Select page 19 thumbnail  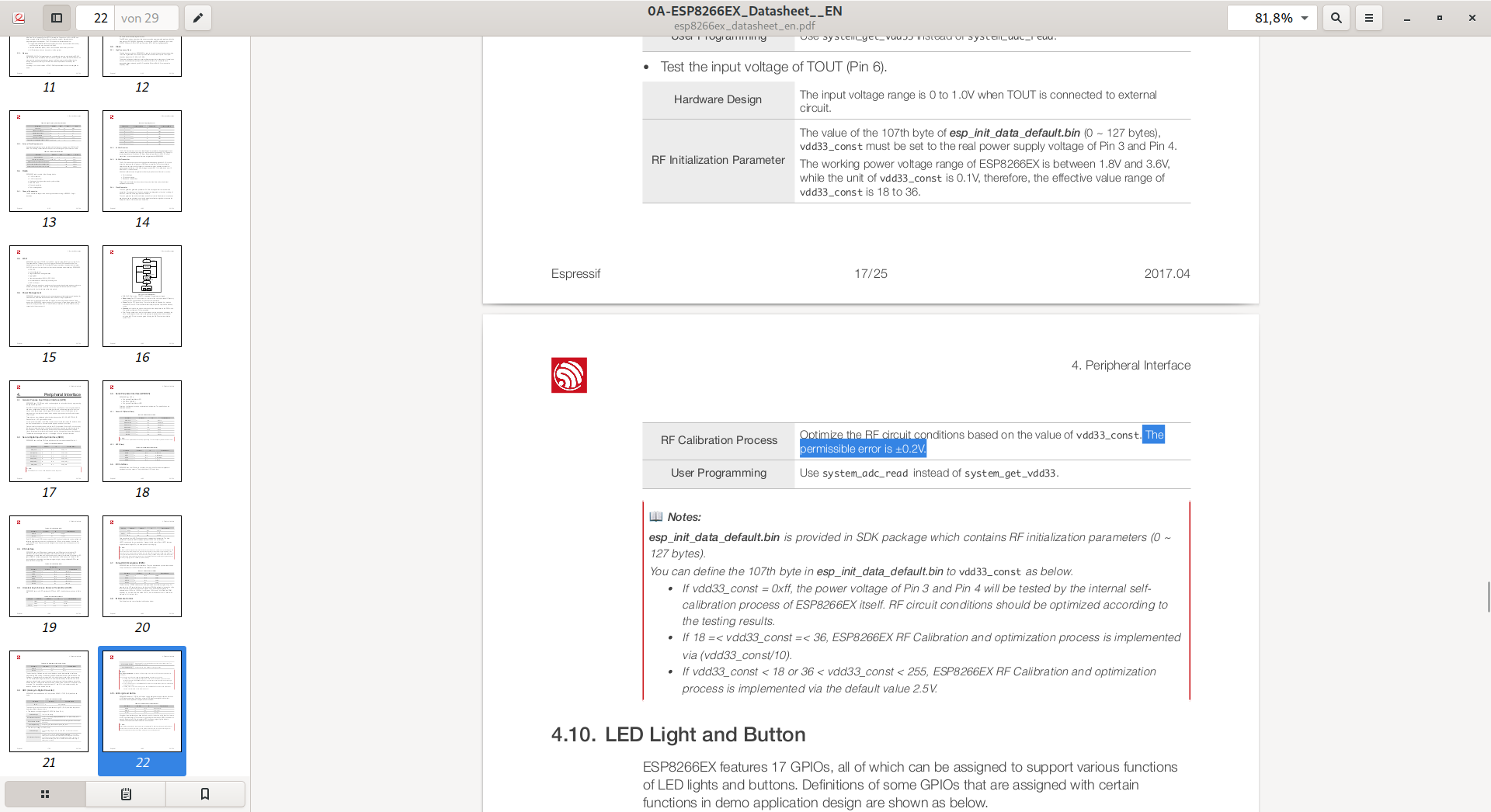[49, 566]
